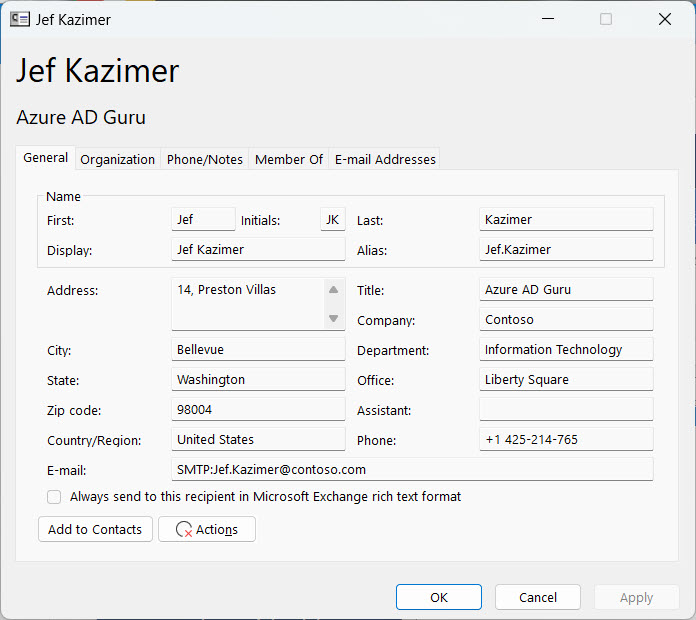Minimize the Jef Kazimer dialog window
This screenshot has width=696, height=620.
tap(548, 19)
